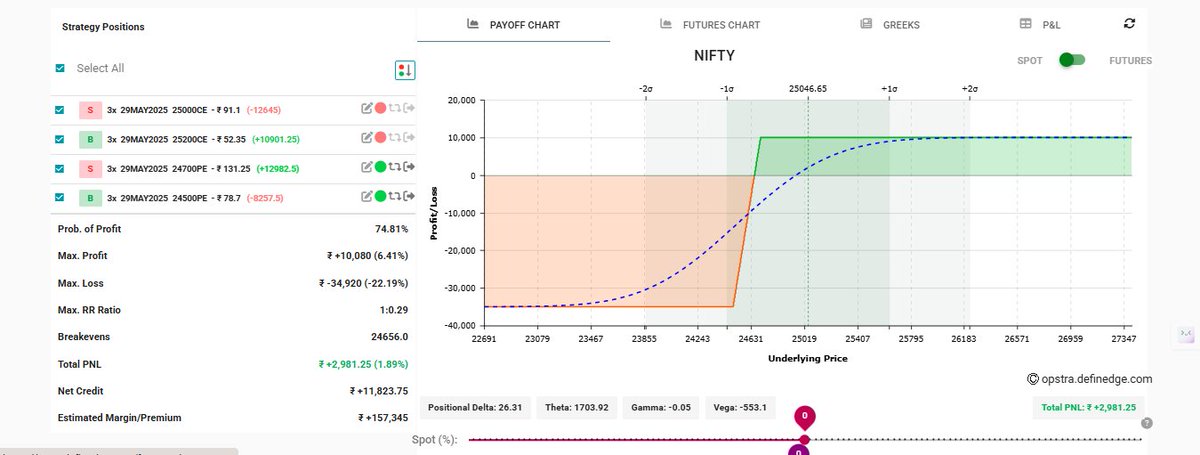Click the green Total PNL chip below the chart
Screen dimensions: 1200x455
click(x=1089, y=408)
